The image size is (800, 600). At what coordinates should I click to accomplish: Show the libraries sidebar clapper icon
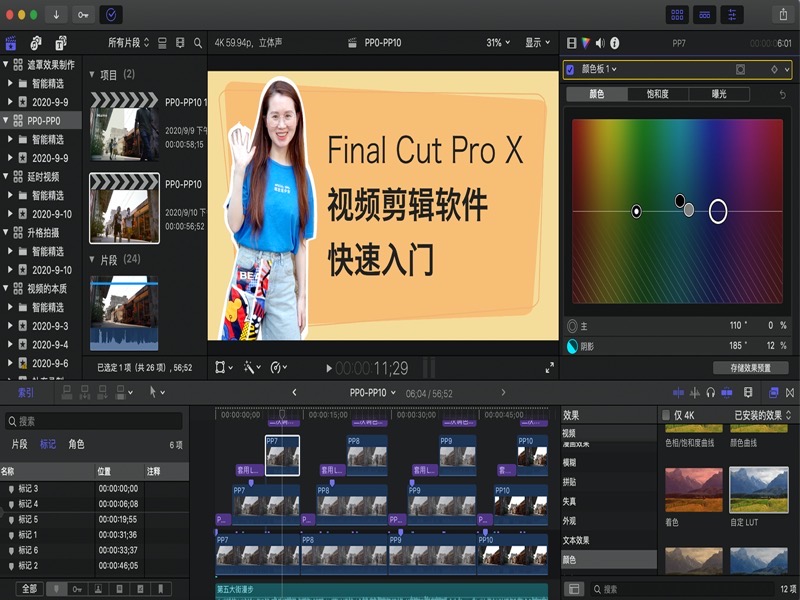(x=11, y=43)
